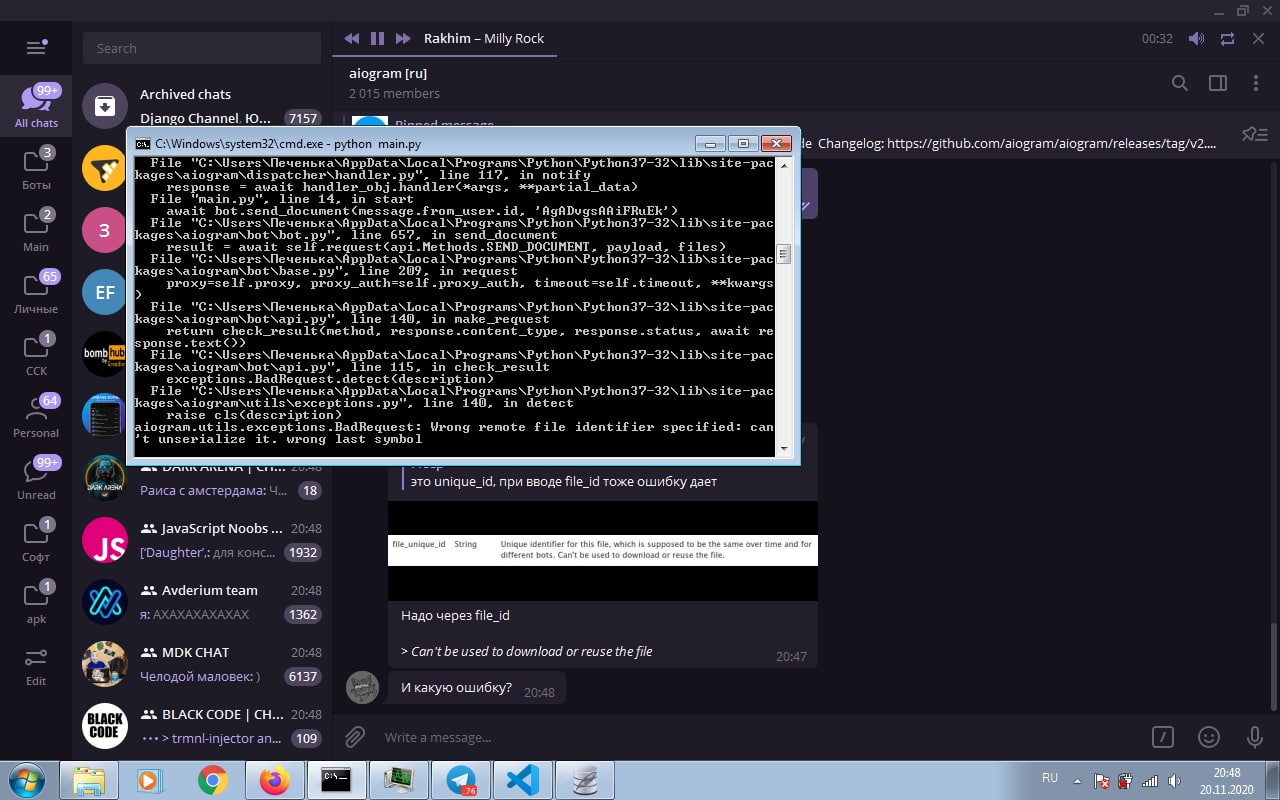1280x800 pixels.
Task: Skip to next track in player
Action: [x=403, y=38]
